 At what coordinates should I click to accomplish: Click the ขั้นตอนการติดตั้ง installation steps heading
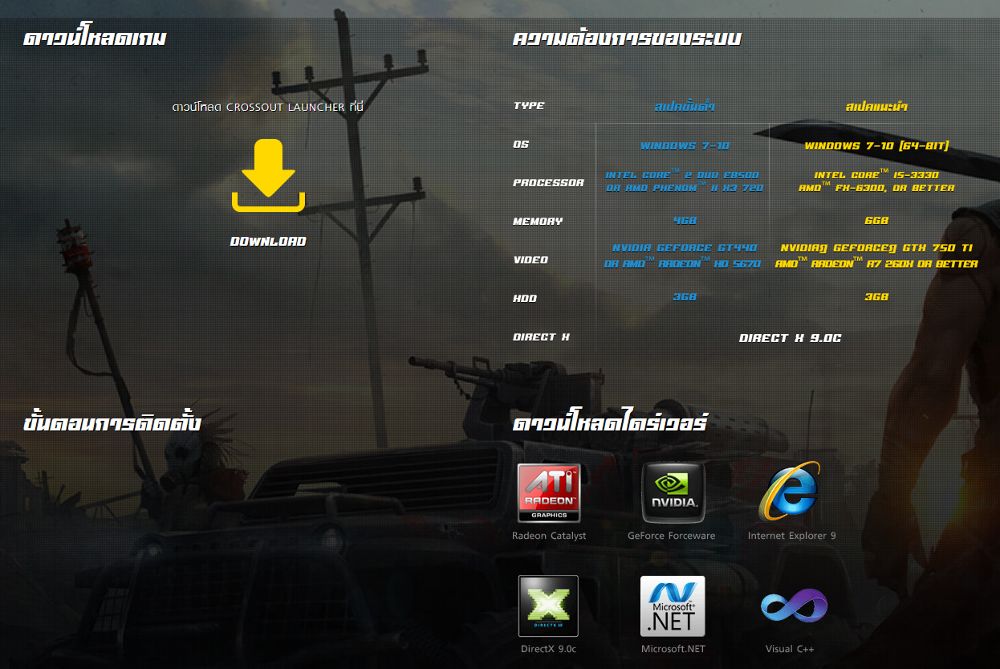(112, 423)
